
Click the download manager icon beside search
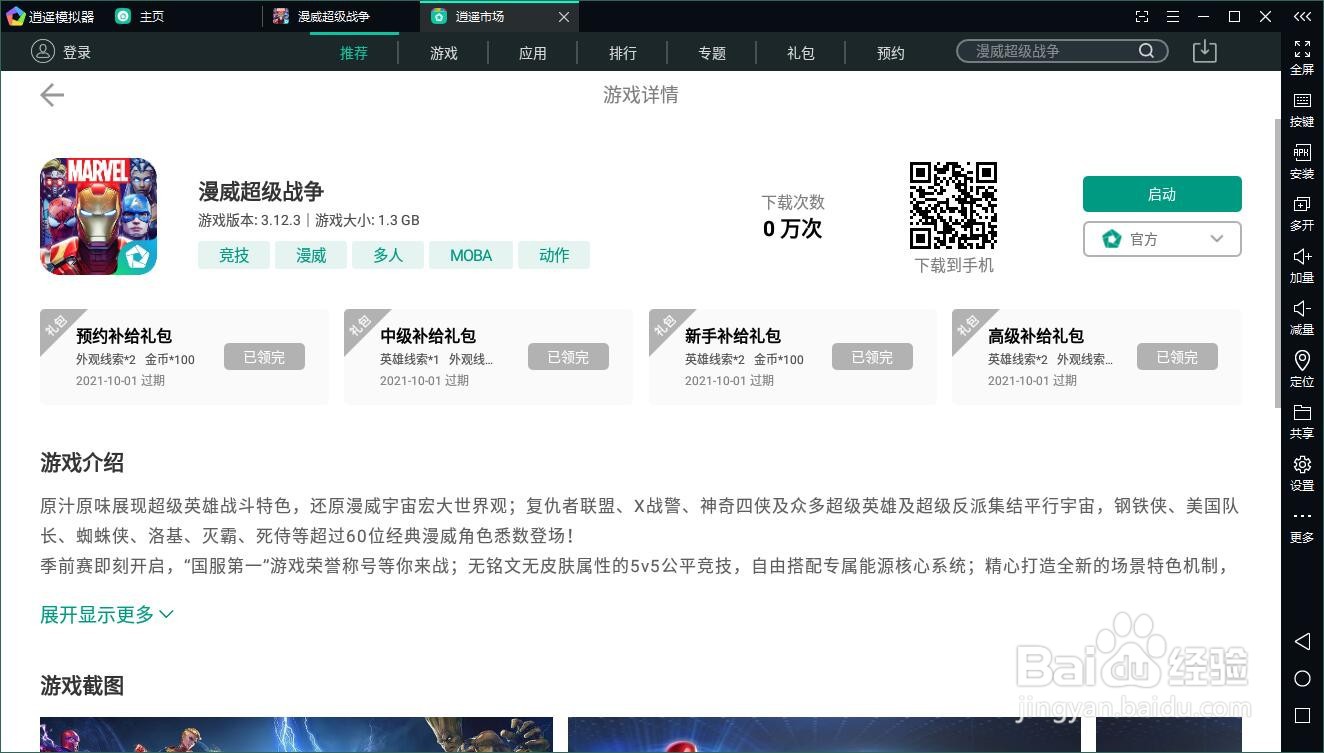tap(1204, 52)
